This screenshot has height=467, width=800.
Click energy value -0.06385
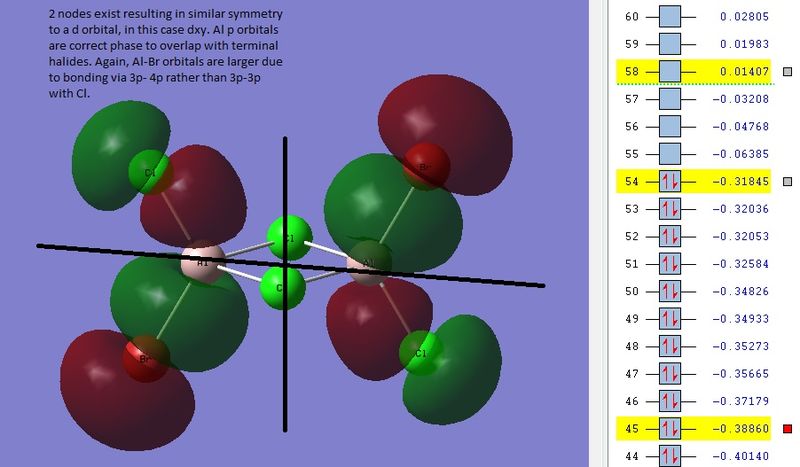point(741,155)
